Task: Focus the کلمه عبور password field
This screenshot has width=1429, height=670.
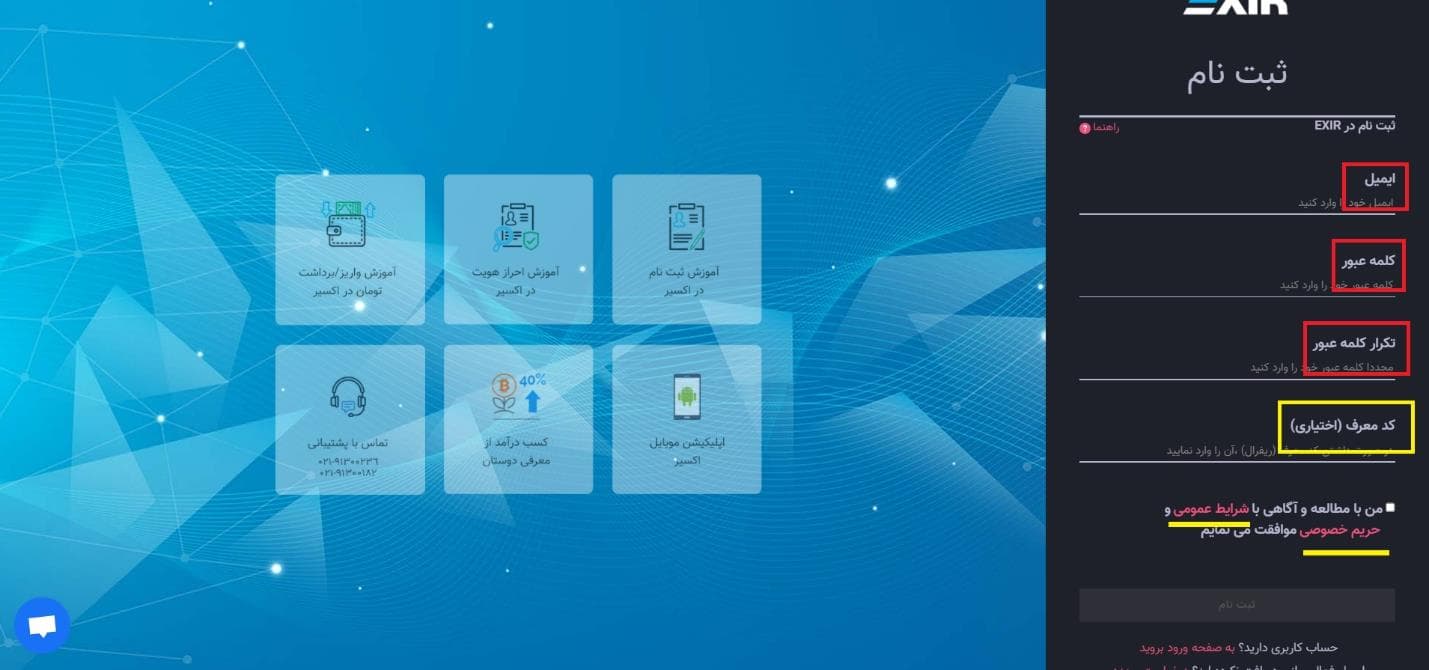Action: coord(1237,285)
